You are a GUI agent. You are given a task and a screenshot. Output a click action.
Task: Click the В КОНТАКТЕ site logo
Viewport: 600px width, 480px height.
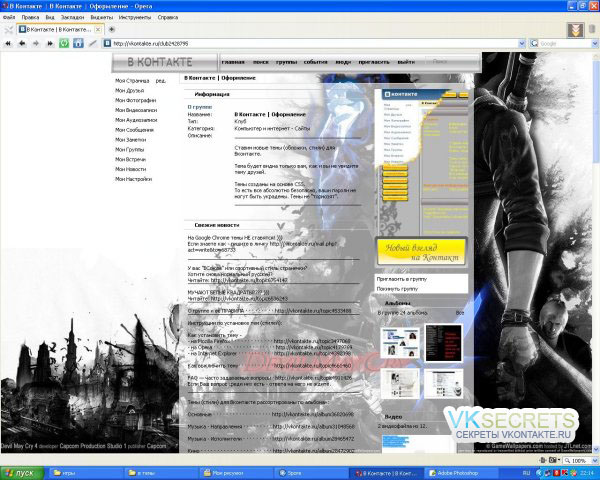click(x=160, y=62)
